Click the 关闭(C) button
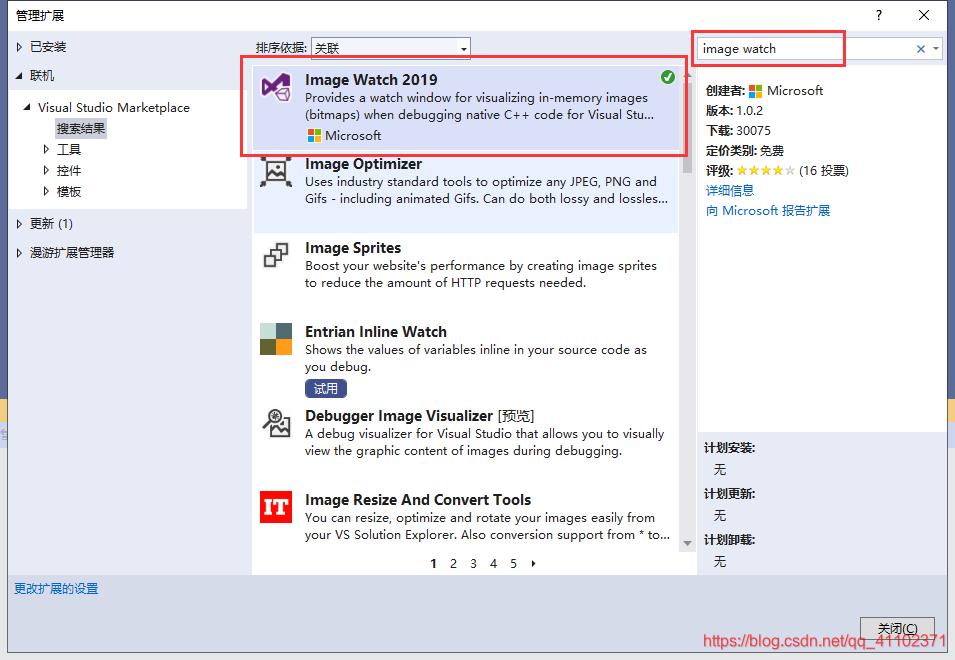 click(897, 629)
